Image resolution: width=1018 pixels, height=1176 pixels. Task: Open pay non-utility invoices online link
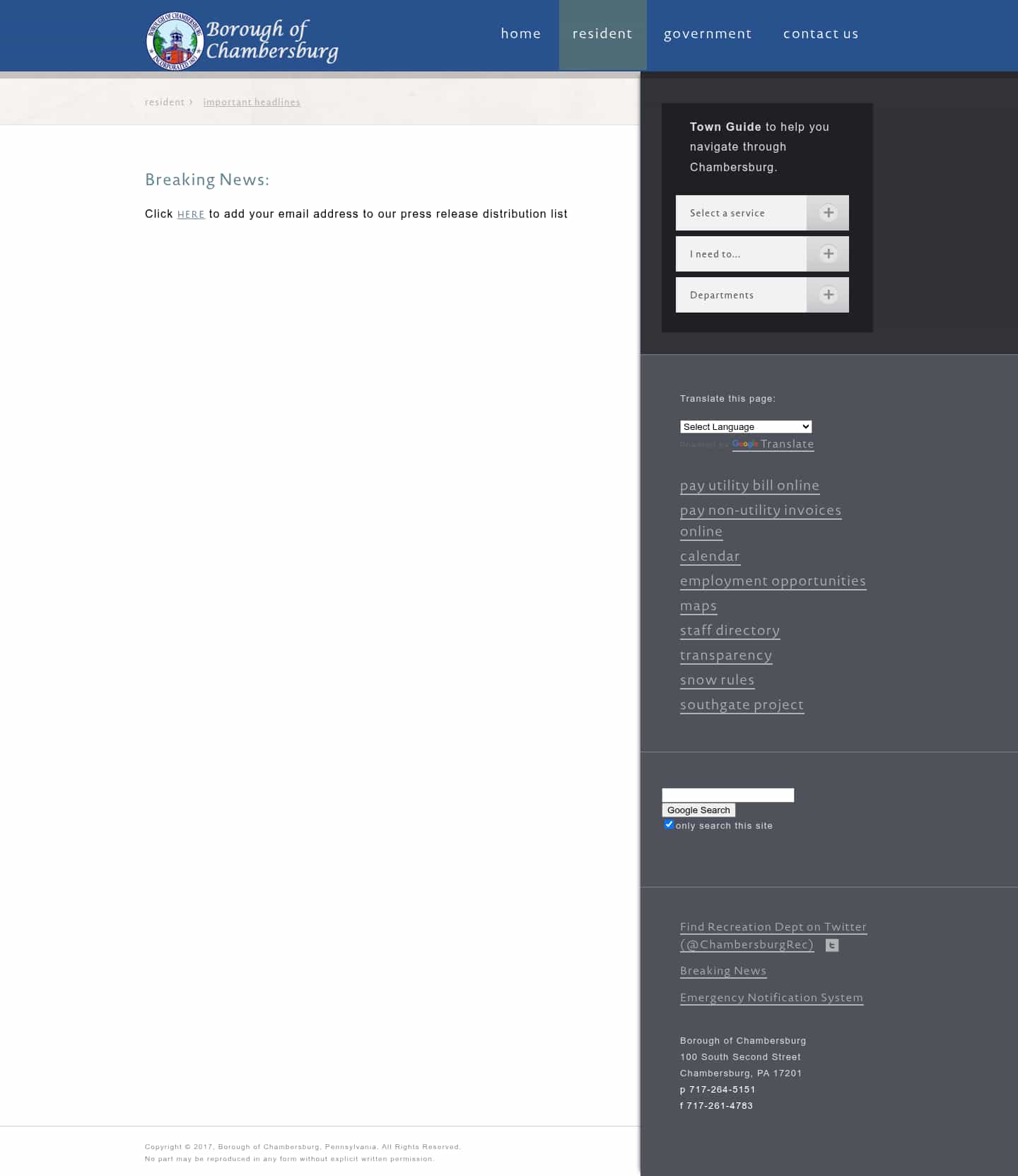[761, 520]
